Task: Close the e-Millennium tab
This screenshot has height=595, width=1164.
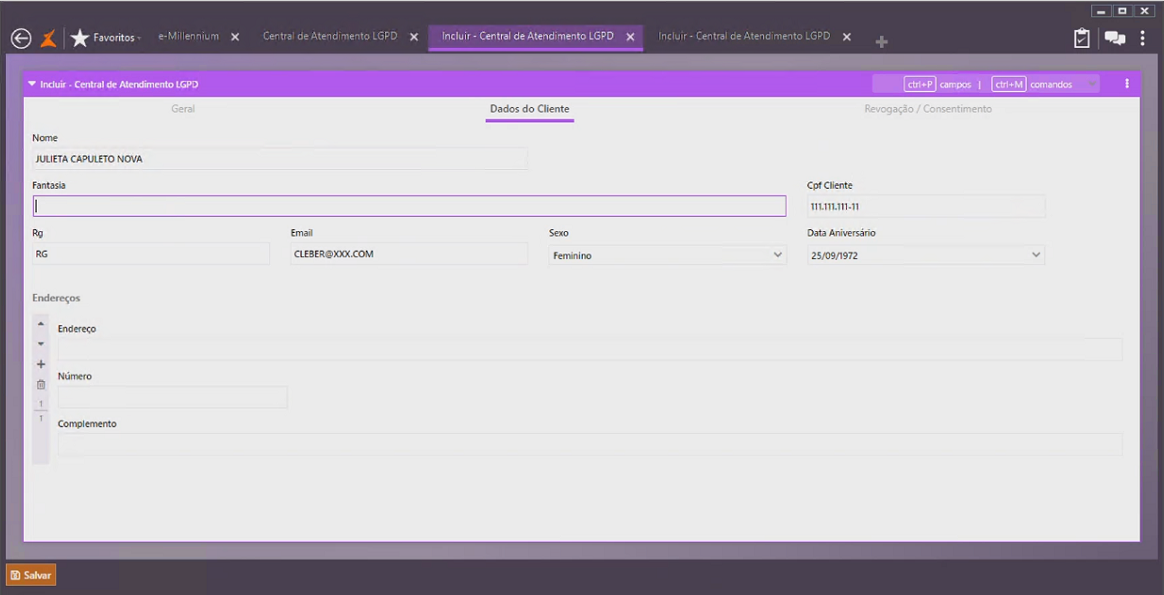Action: [235, 36]
